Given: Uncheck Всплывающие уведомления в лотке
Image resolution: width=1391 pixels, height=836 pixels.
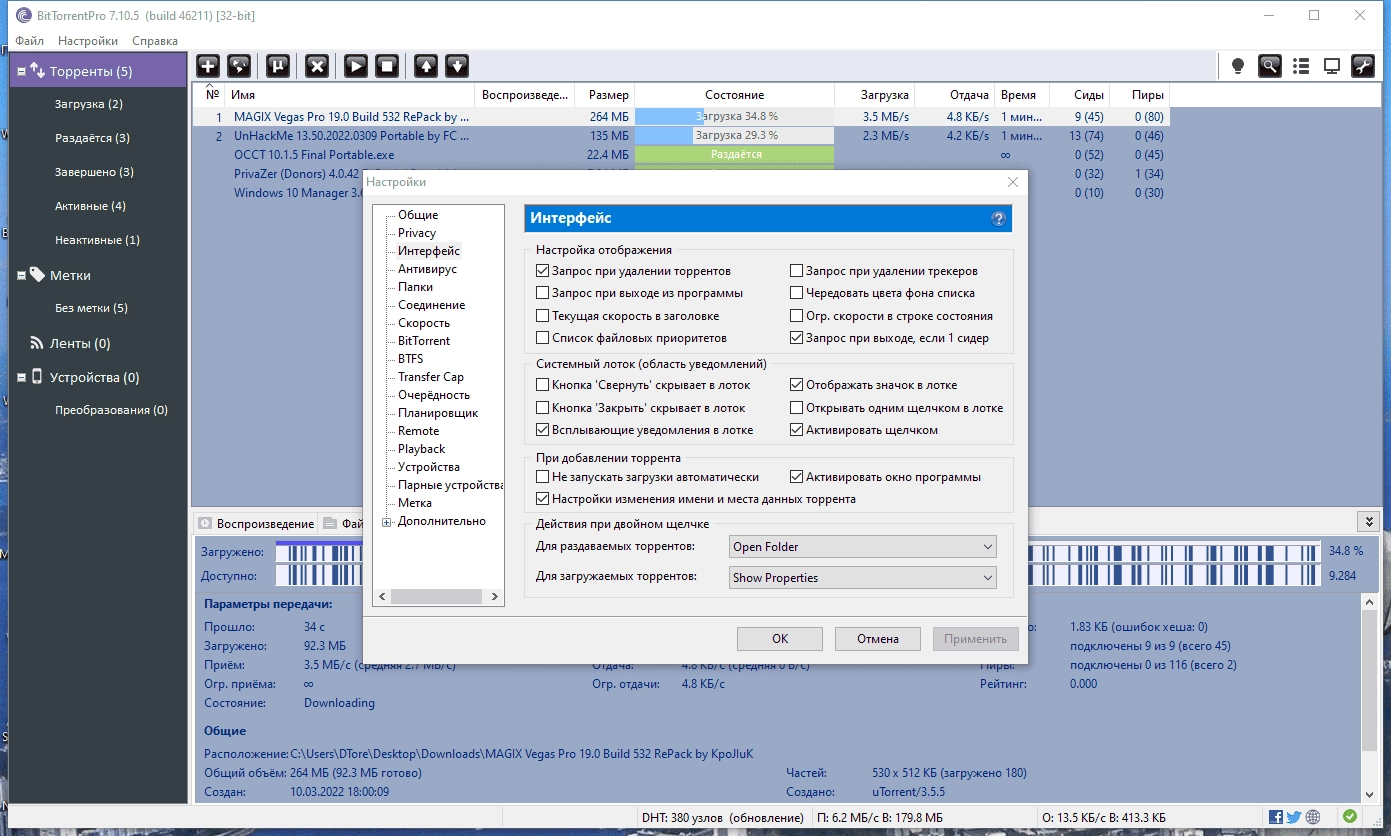Looking at the screenshot, I should coord(543,430).
